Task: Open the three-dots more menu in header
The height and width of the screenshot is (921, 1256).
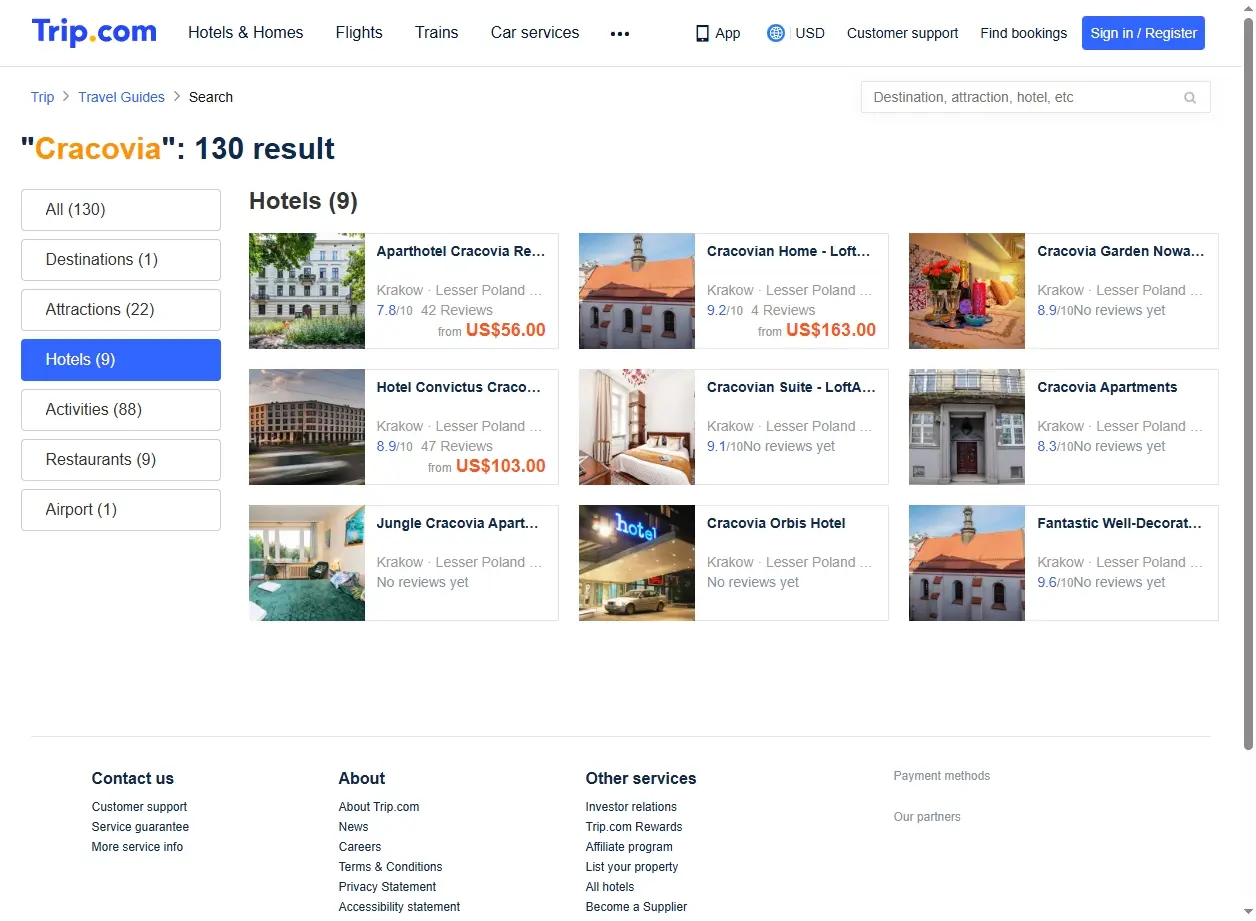Action: (x=620, y=33)
